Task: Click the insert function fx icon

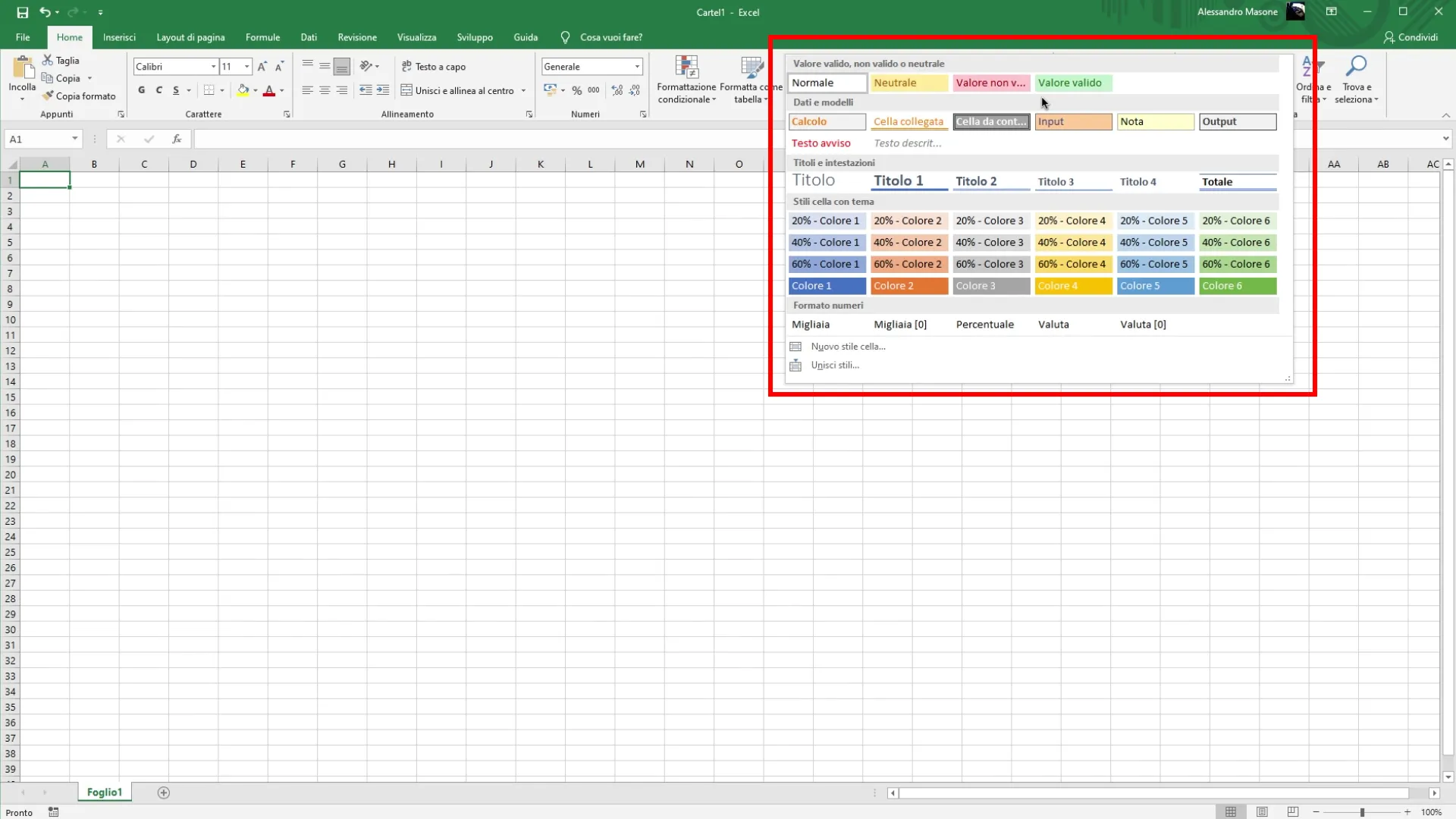Action: point(177,139)
